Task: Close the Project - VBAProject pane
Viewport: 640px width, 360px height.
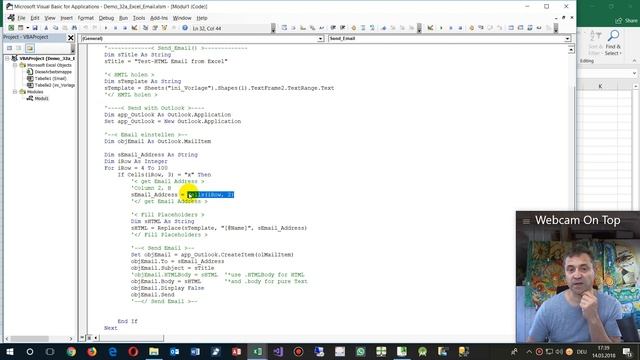Action: pos(71,38)
